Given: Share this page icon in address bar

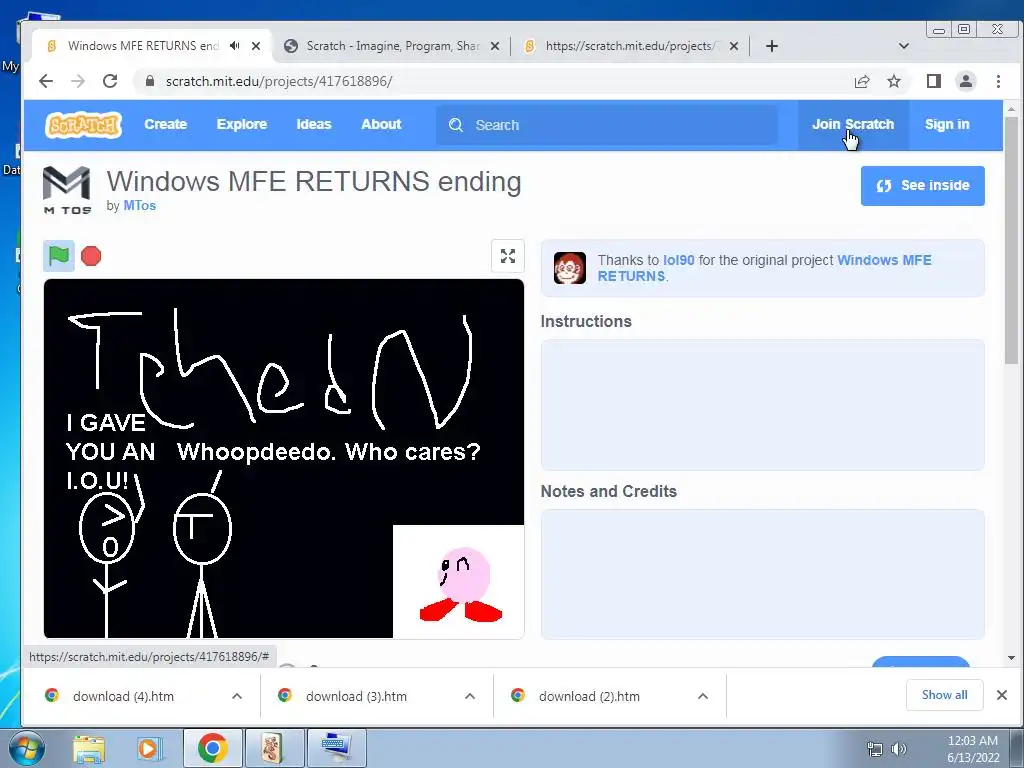Looking at the screenshot, I should [x=861, y=81].
